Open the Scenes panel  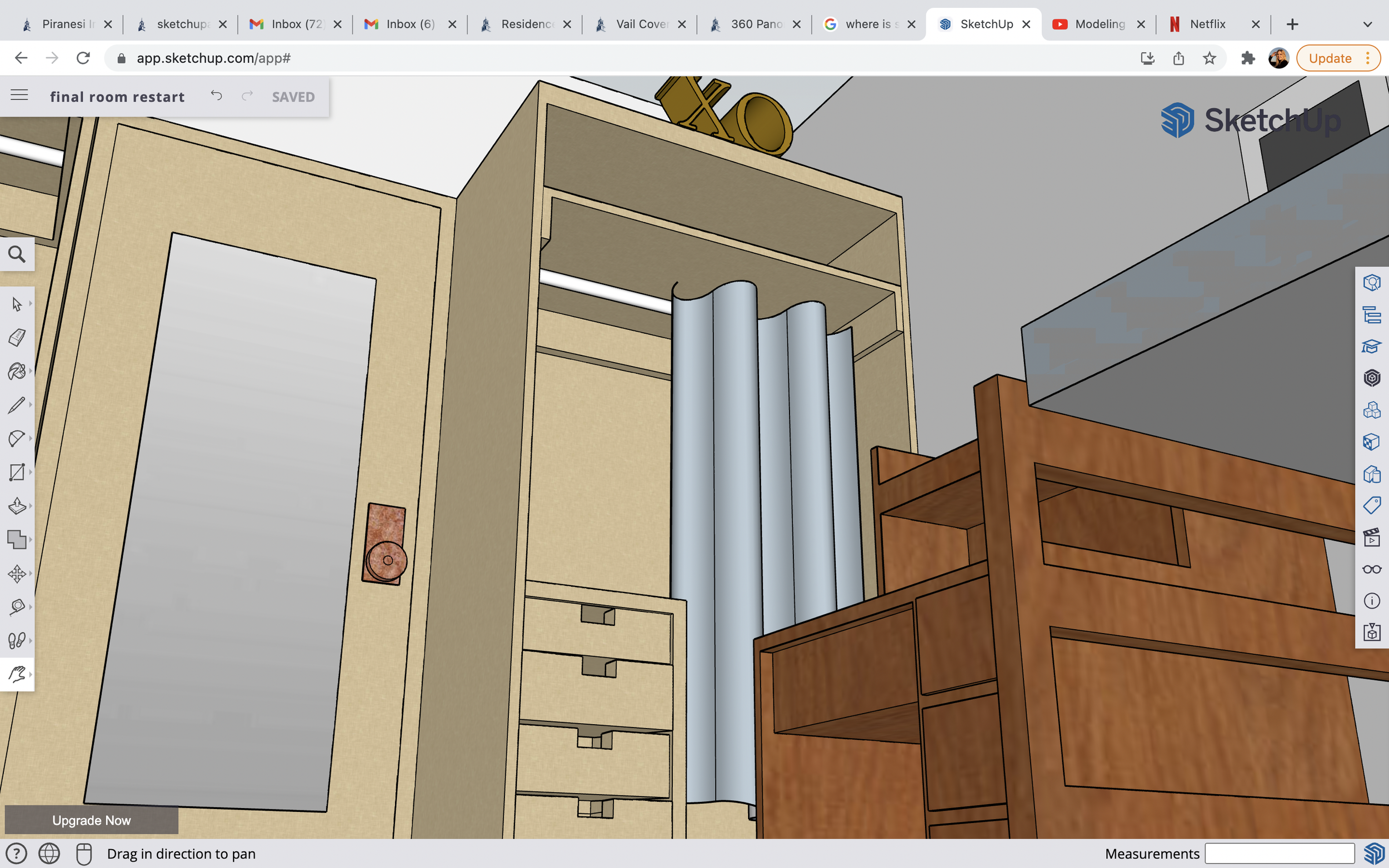1372,538
